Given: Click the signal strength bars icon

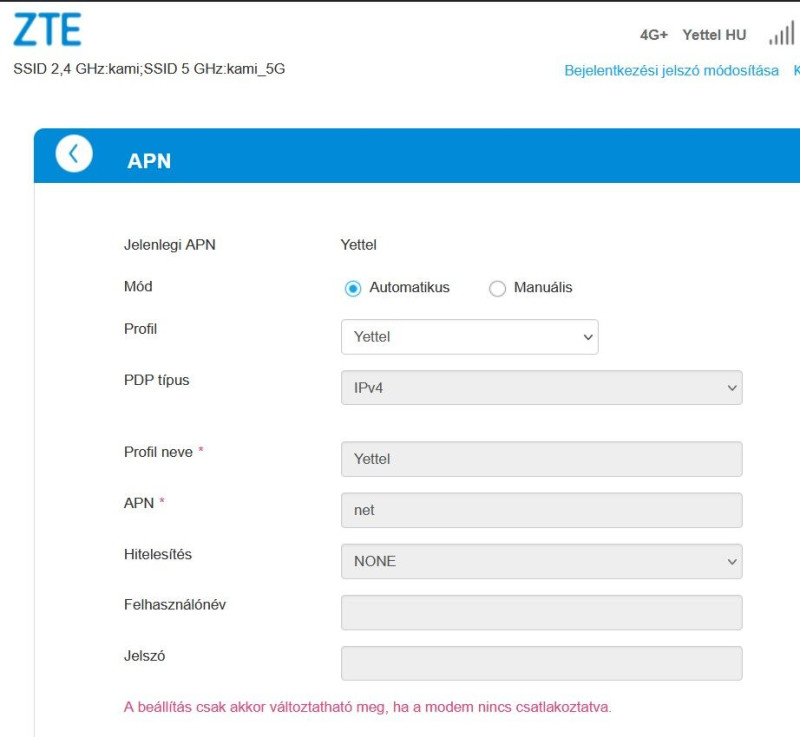Looking at the screenshot, I should 781,34.
